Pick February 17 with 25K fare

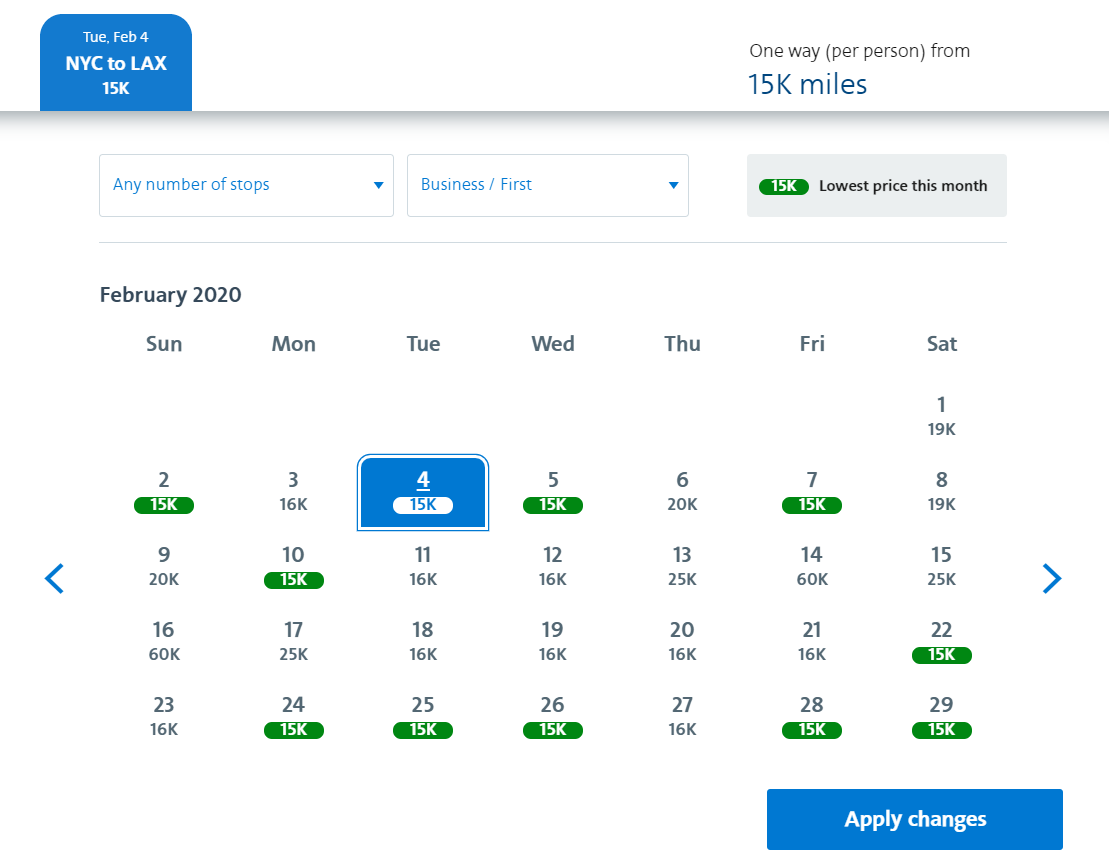[x=294, y=642]
